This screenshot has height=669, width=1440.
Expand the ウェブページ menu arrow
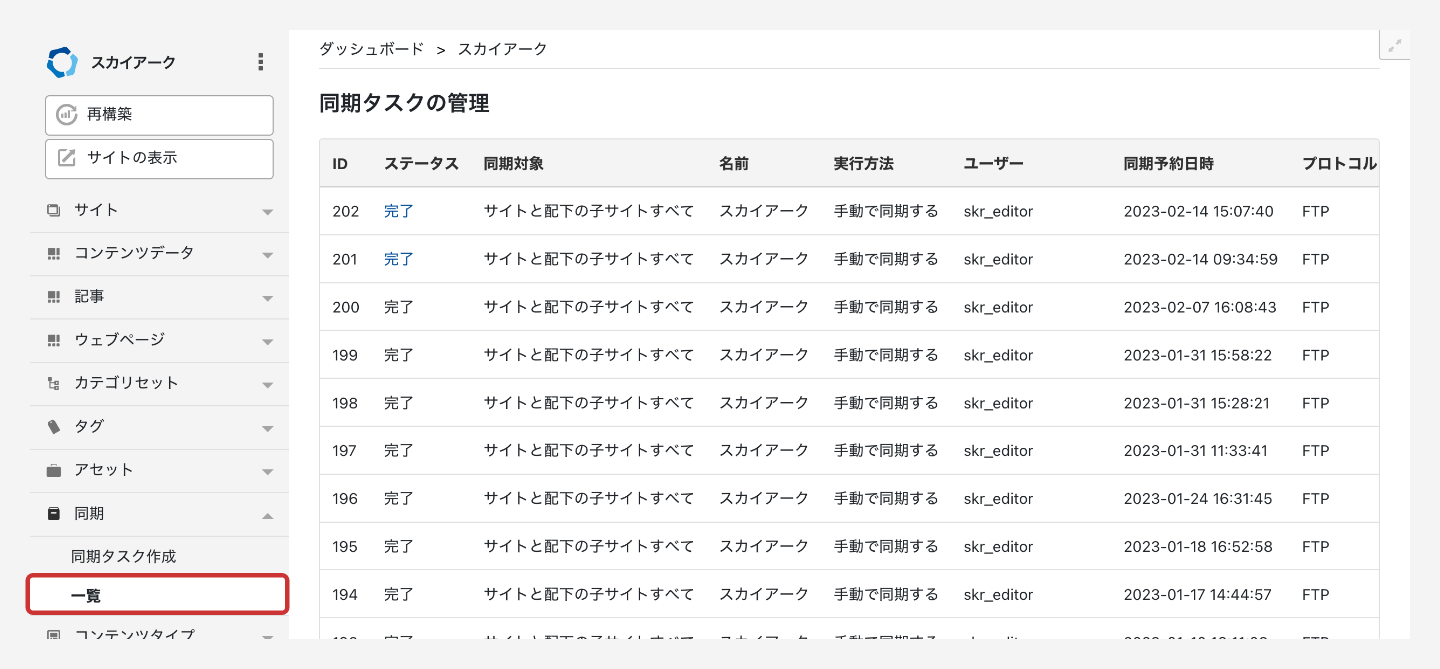[x=267, y=341]
